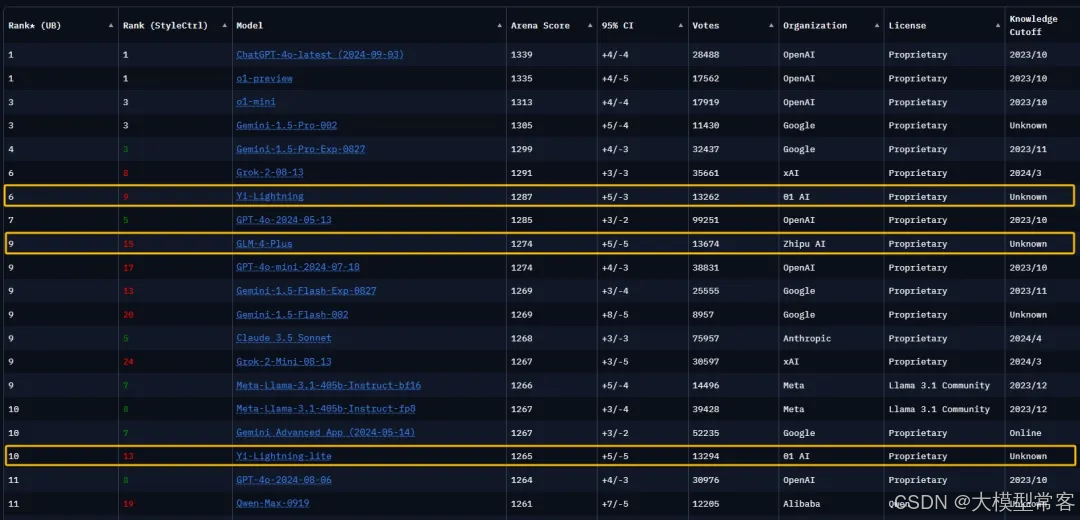1080x520 pixels.
Task: Select the Alibaba organization cell
Action: click(802, 503)
